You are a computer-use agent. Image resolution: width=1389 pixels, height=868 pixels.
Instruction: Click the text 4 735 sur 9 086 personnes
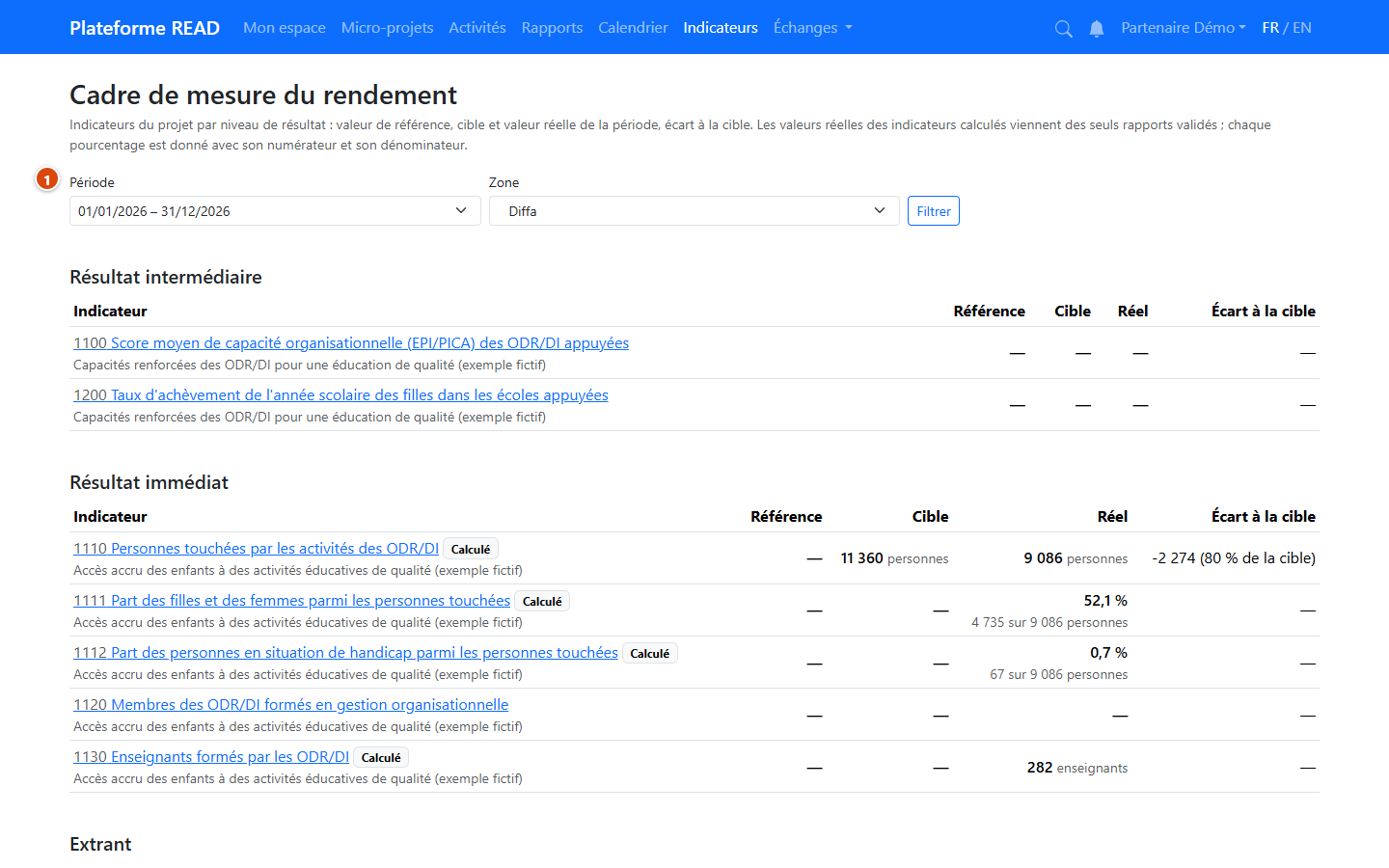(1049, 622)
